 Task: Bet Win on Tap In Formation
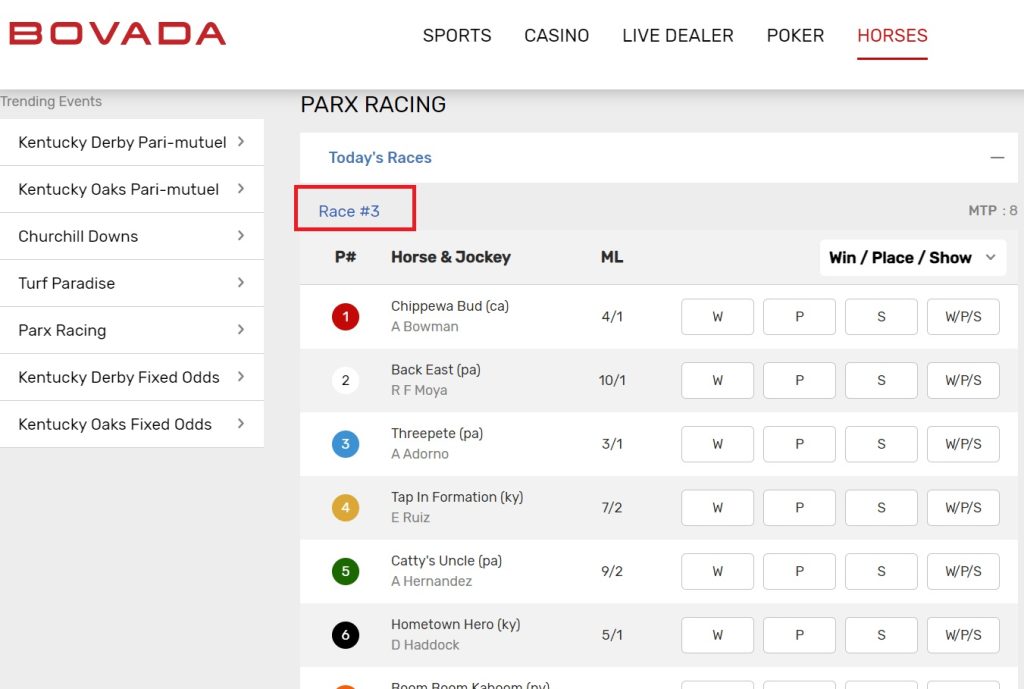tap(717, 507)
